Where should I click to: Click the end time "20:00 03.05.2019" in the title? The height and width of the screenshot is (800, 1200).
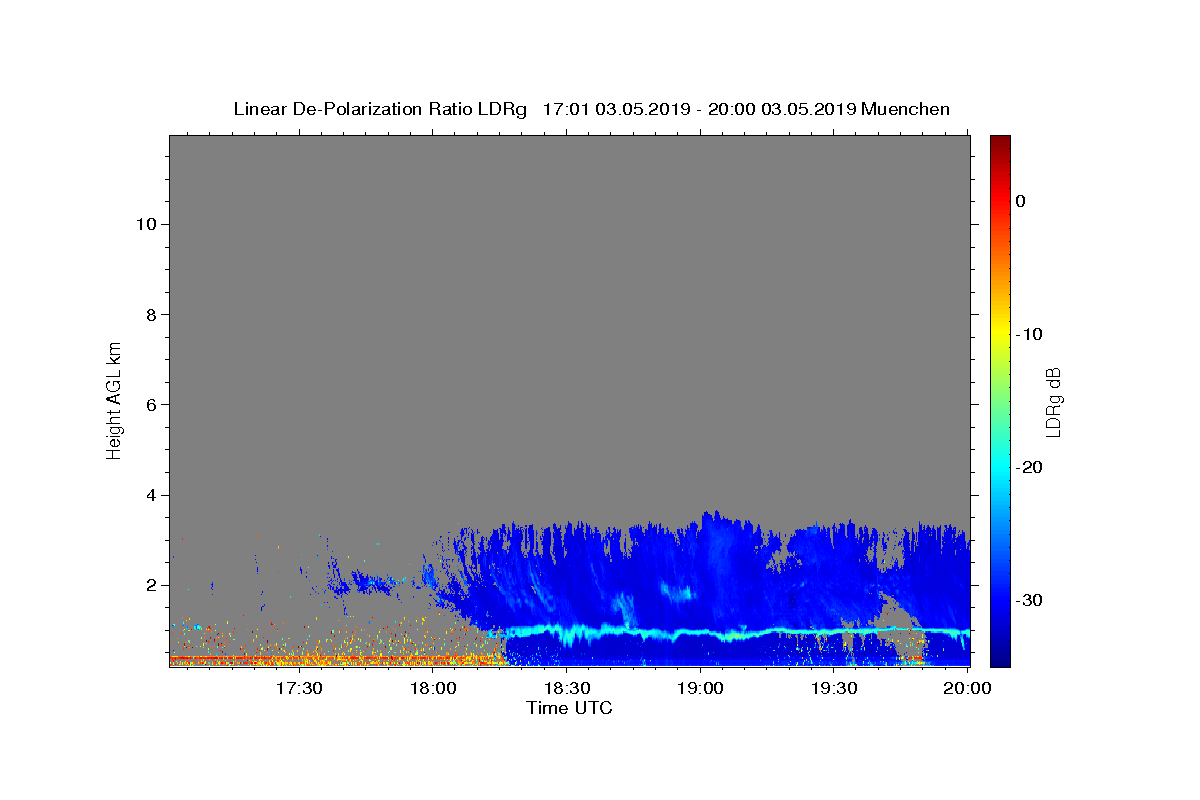click(x=782, y=109)
